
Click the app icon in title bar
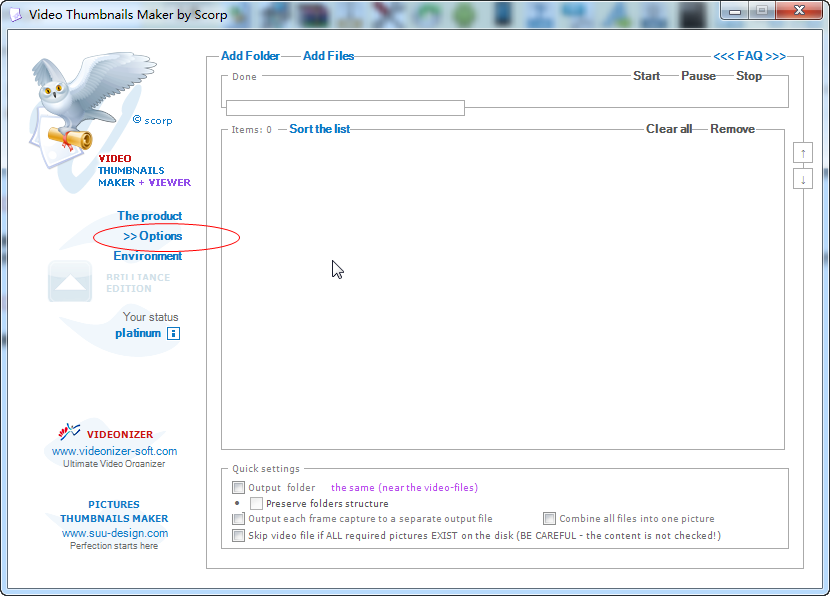15,15
